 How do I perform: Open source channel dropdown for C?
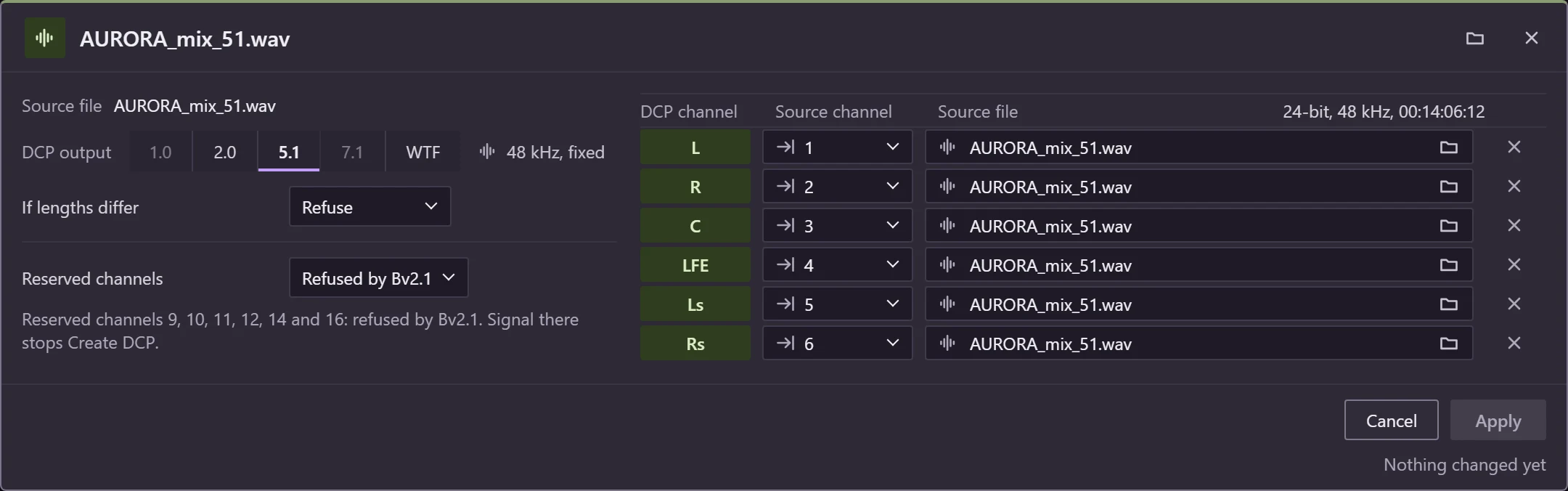tap(837, 226)
